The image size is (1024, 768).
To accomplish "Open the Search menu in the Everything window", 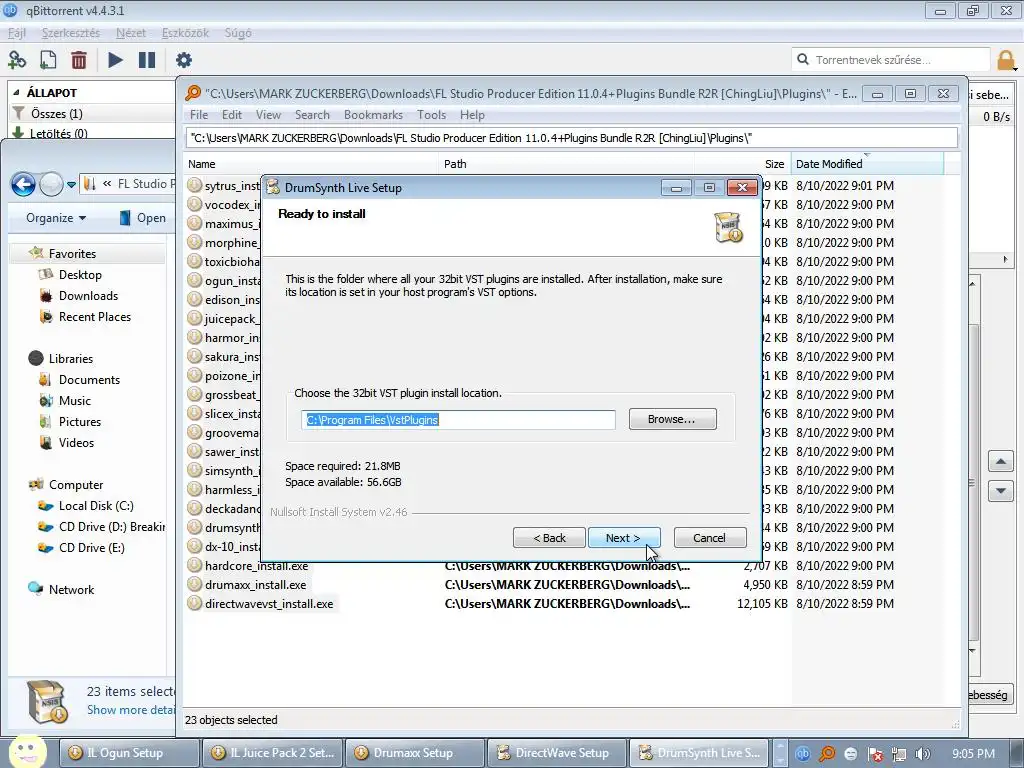I will point(312,115).
